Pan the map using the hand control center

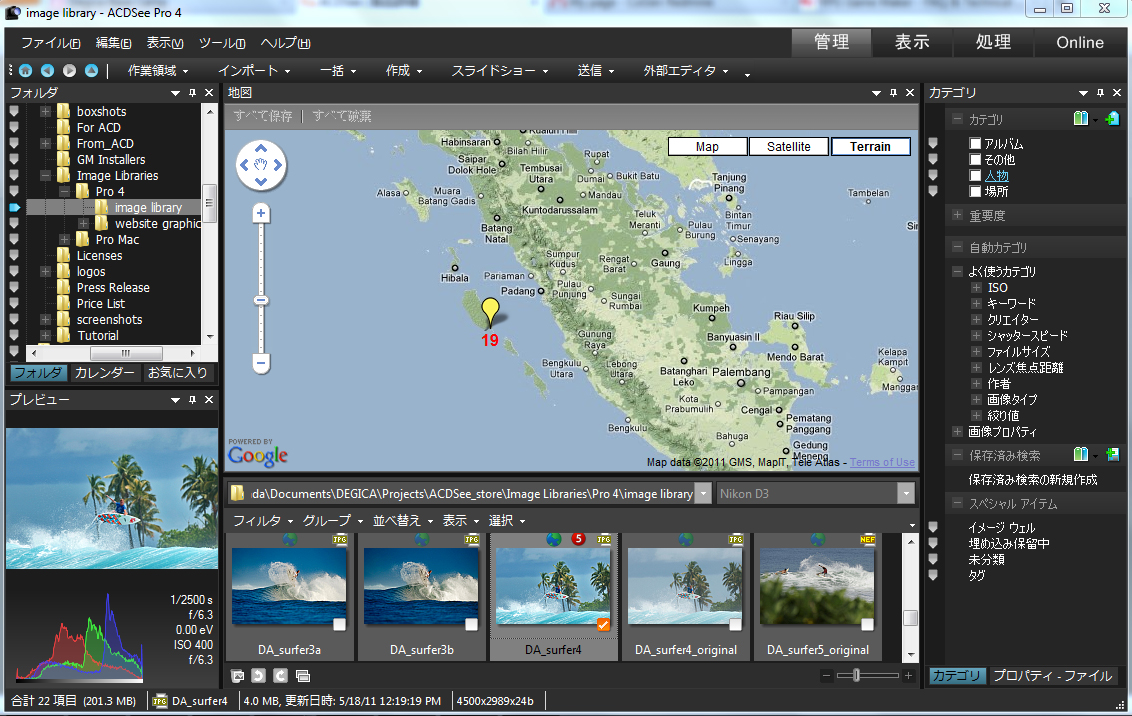coord(261,165)
